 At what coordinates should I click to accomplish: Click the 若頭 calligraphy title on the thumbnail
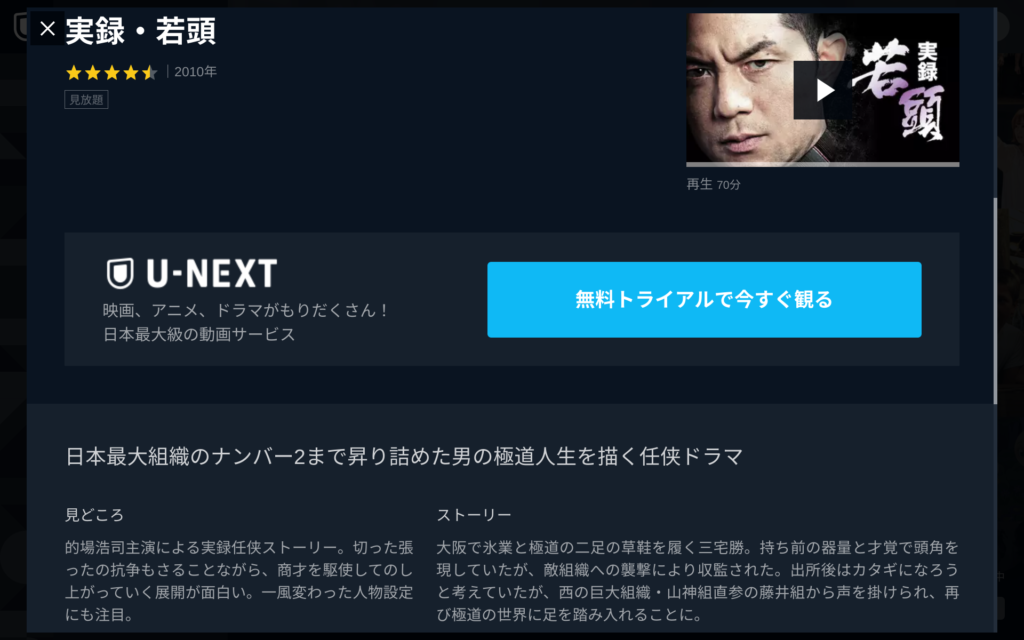[x=901, y=90]
